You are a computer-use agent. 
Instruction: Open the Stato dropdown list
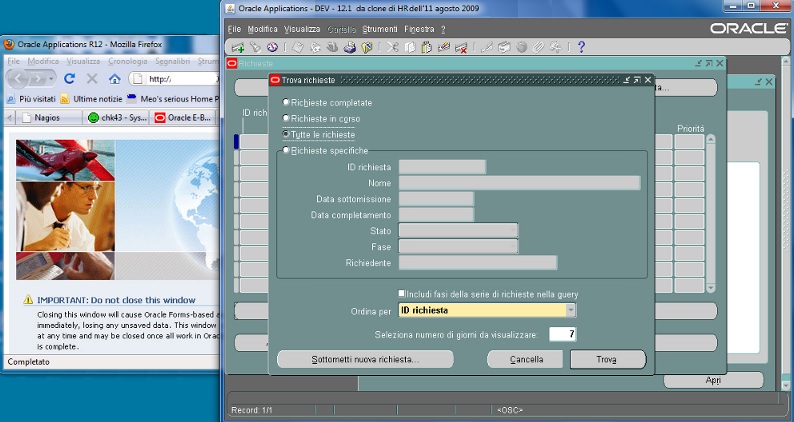(x=458, y=231)
